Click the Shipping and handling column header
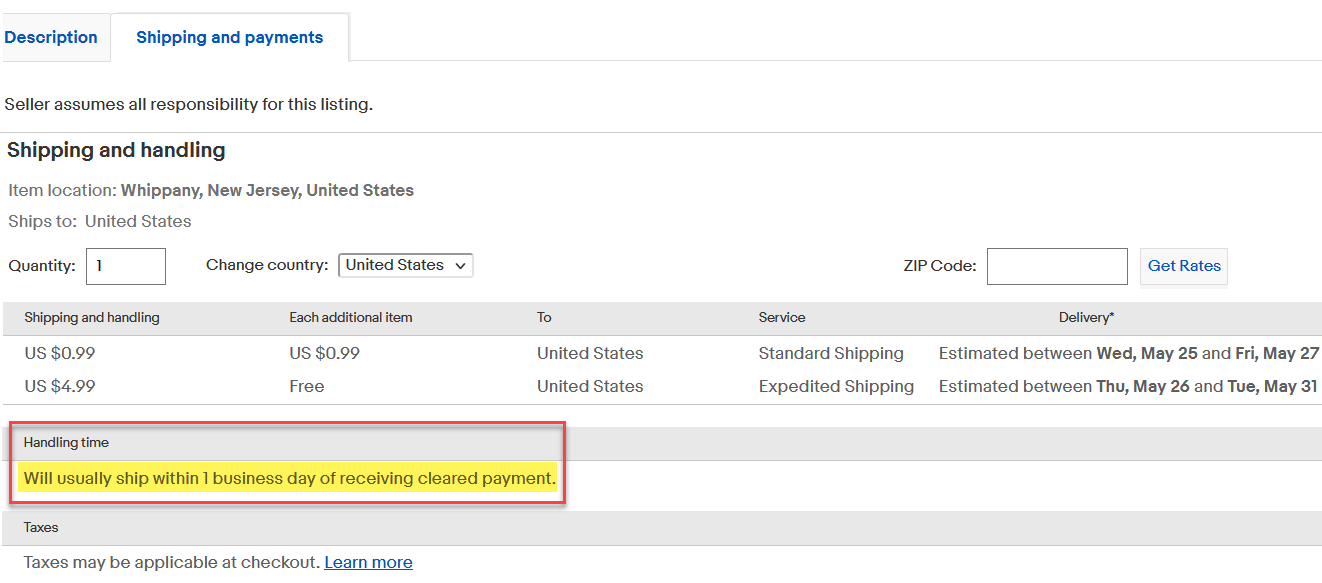This screenshot has width=1322, height=583. click(x=93, y=317)
